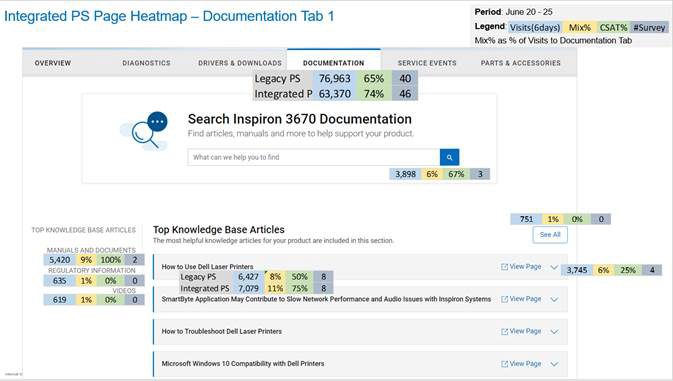
Task: Click Microsoft Windows 10 Compatibility with Dell Printers title
Action: coord(243,363)
